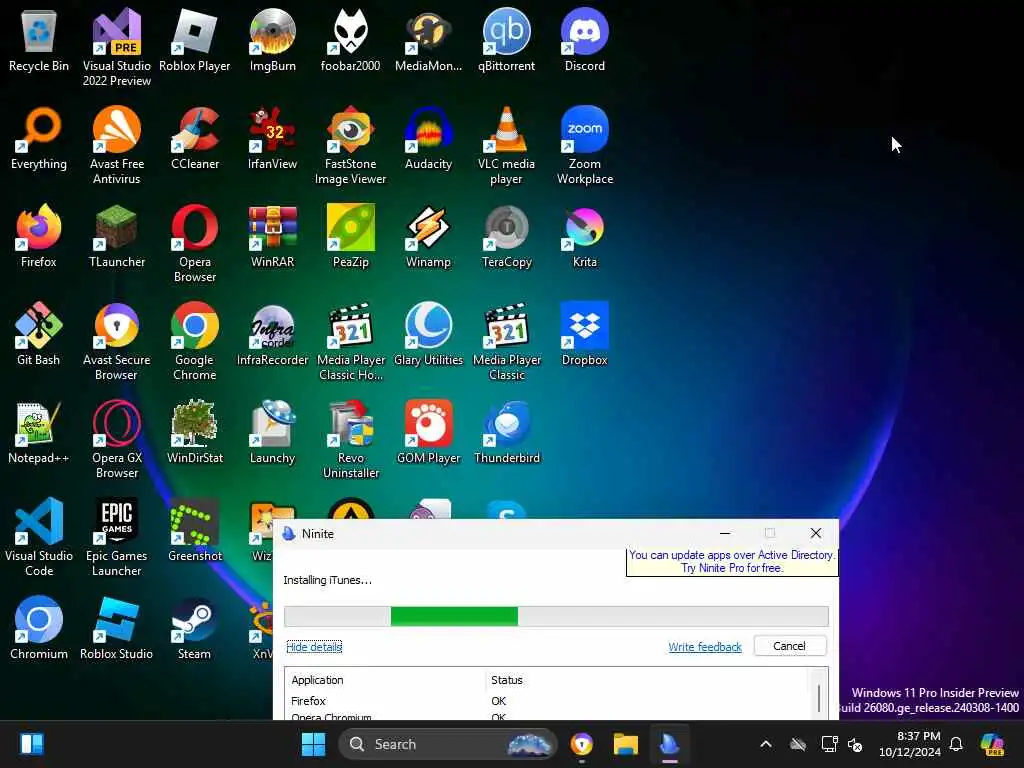Select the Zoom Workplace icon

584,145
